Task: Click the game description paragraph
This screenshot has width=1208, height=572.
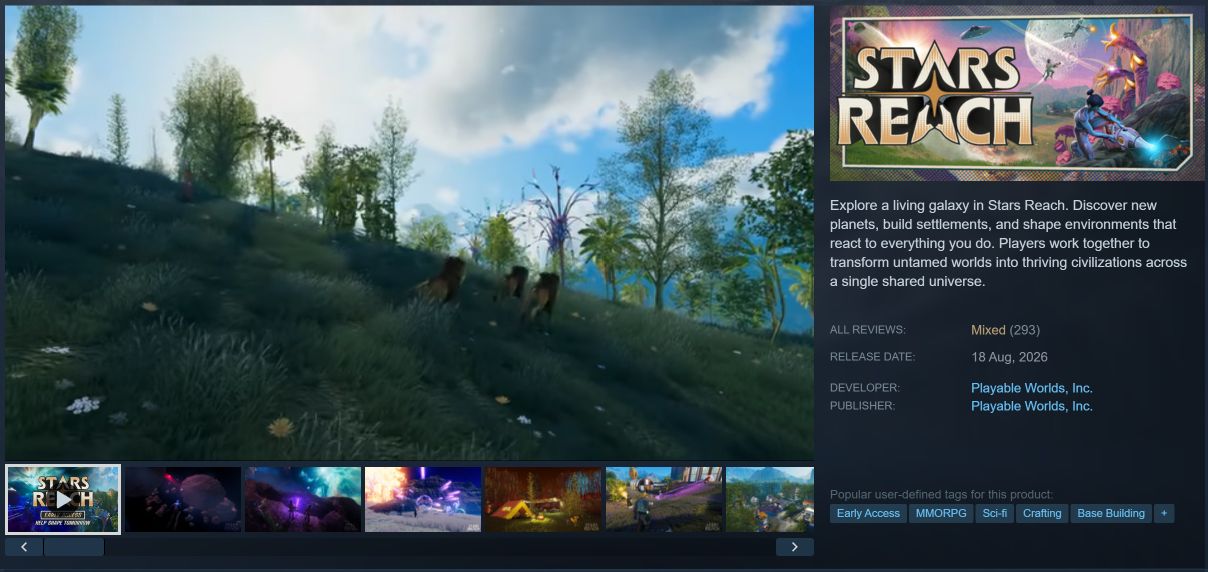Action: pos(1008,243)
